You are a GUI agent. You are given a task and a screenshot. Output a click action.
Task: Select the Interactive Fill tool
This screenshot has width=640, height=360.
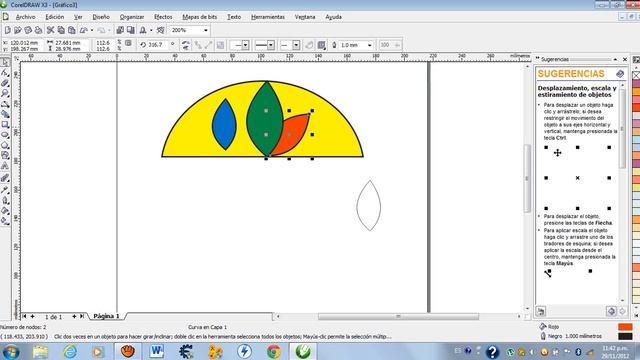(5, 221)
